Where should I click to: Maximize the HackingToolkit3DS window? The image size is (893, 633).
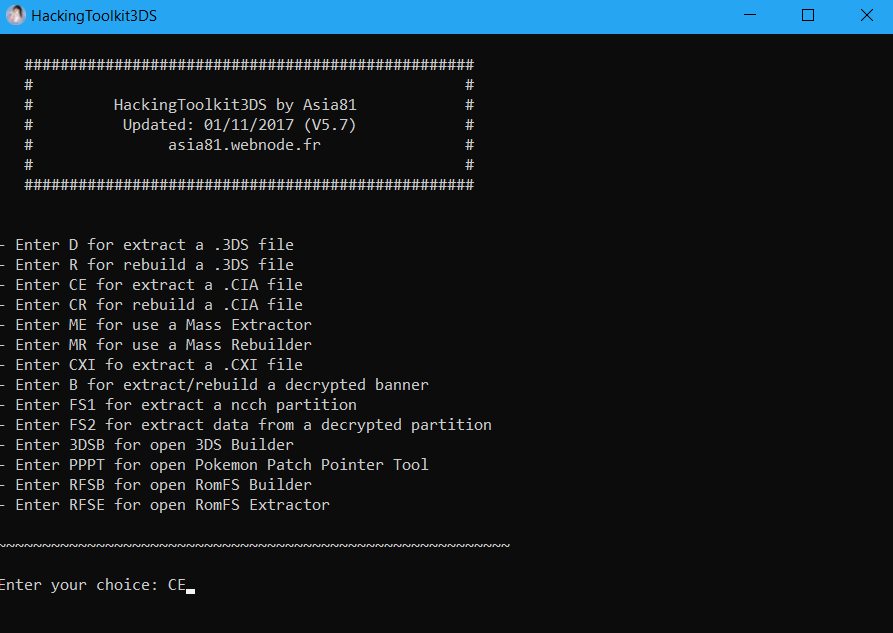(x=808, y=15)
